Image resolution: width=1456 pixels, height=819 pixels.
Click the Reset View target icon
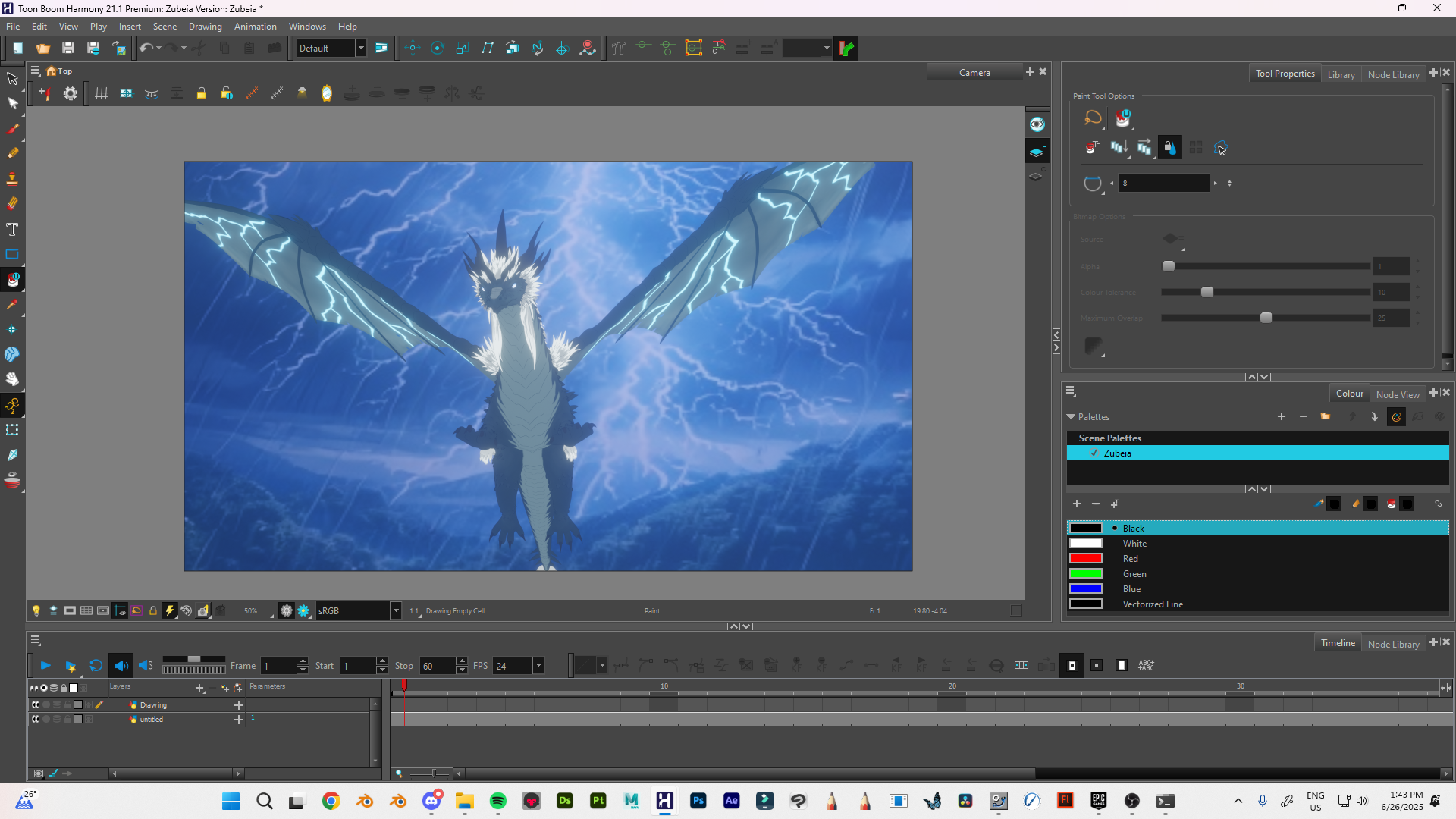click(x=186, y=610)
